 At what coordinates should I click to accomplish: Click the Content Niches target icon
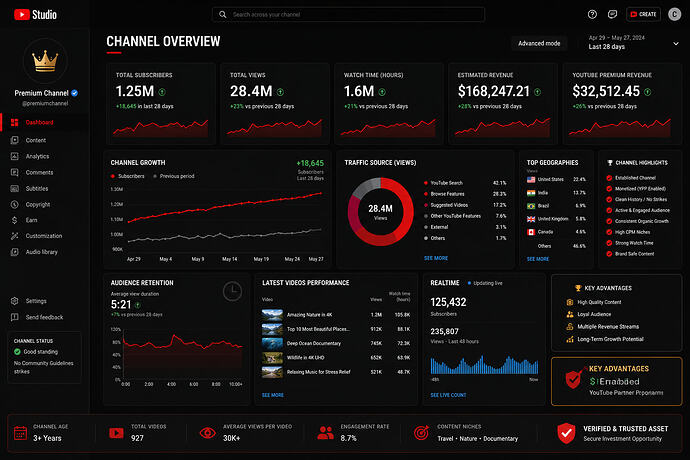click(x=422, y=433)
